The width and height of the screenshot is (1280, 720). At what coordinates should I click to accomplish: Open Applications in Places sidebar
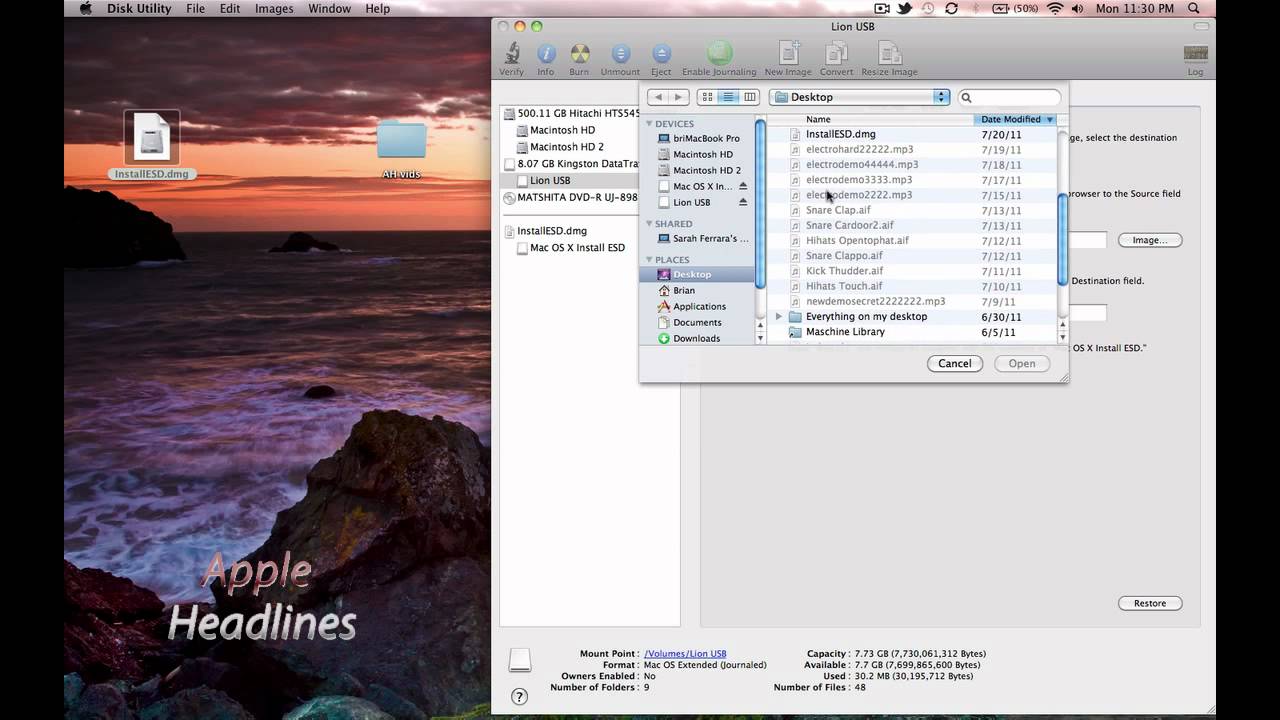[x=698, y=306]
